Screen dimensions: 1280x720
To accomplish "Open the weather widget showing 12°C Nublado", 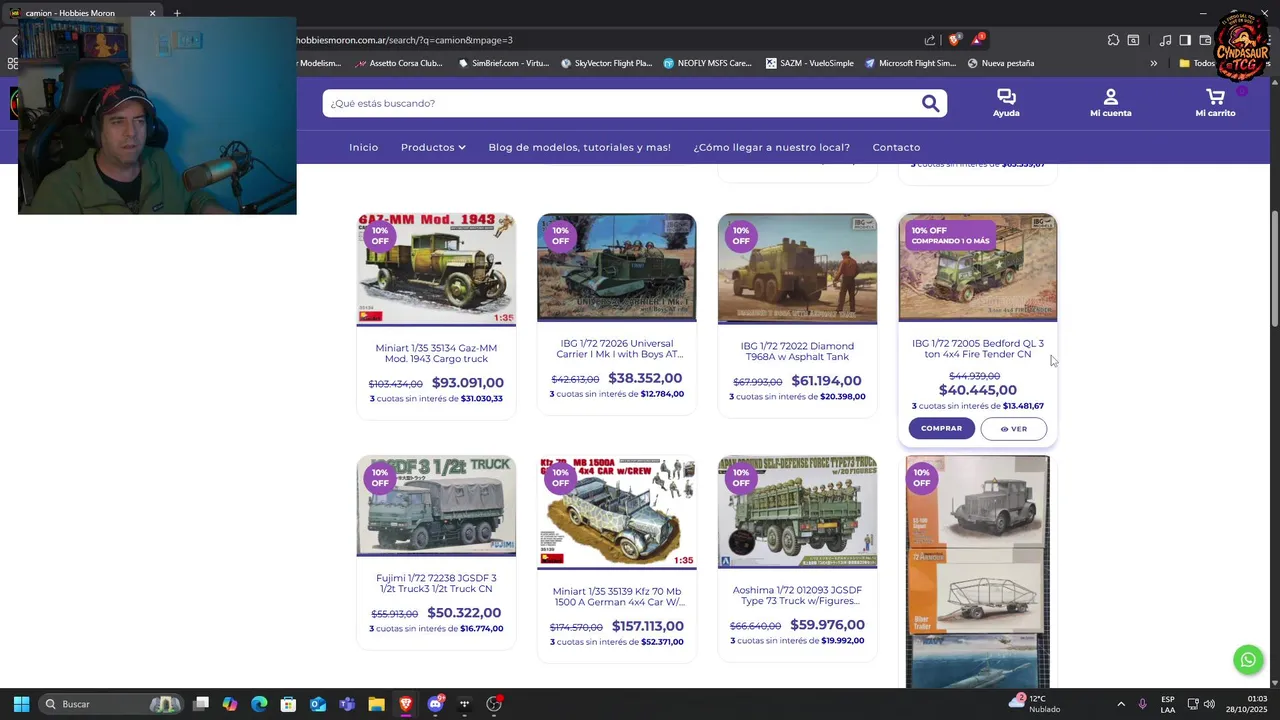I will pyautogui.click(x=1035, y=704).
